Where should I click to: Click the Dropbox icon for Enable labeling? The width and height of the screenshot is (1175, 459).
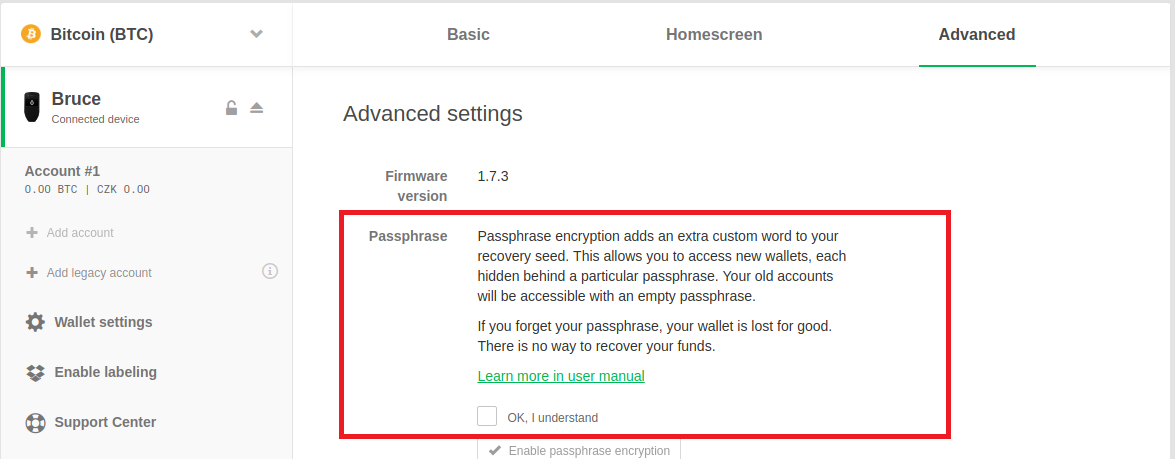click(x=35, y=372)
